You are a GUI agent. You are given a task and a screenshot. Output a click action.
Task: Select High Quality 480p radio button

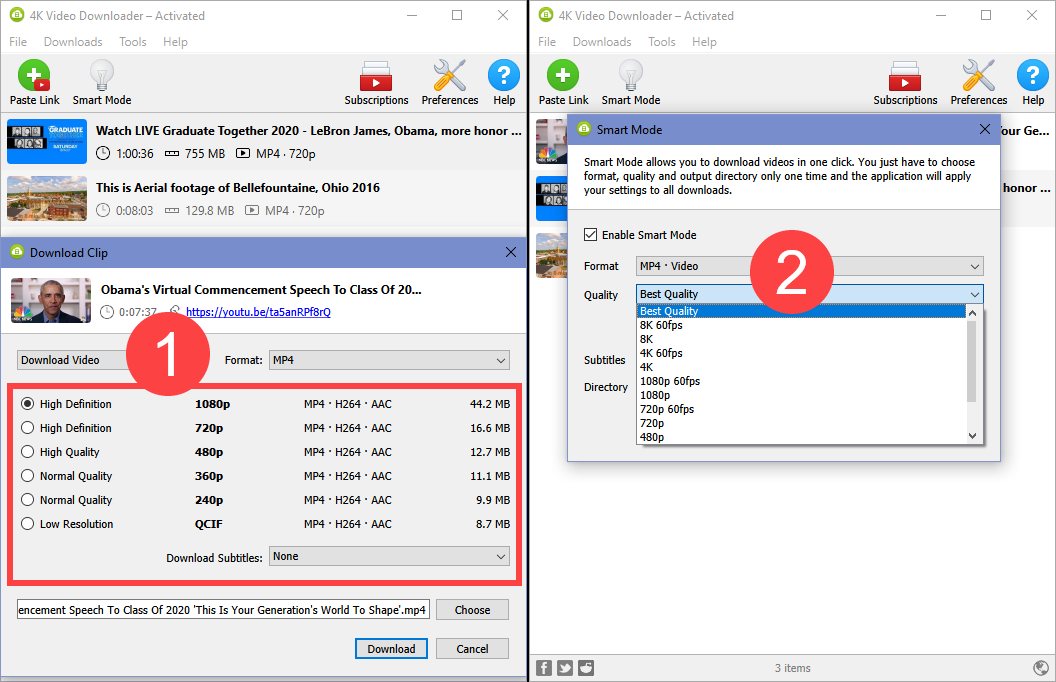[28, 452]
